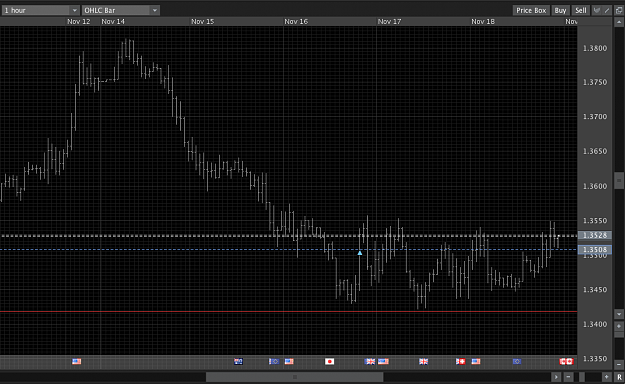This screenshot has width=625, height=384.
Task: Click the minus button of the horizontal zoom control
Action: pyautogui.click(x=568, y=376)
